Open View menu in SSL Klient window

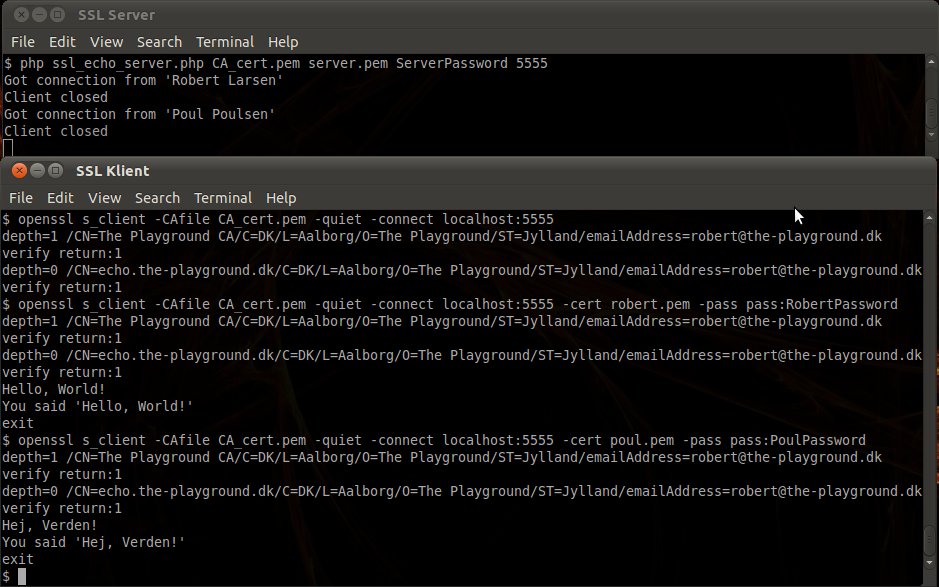pos(105,198)
